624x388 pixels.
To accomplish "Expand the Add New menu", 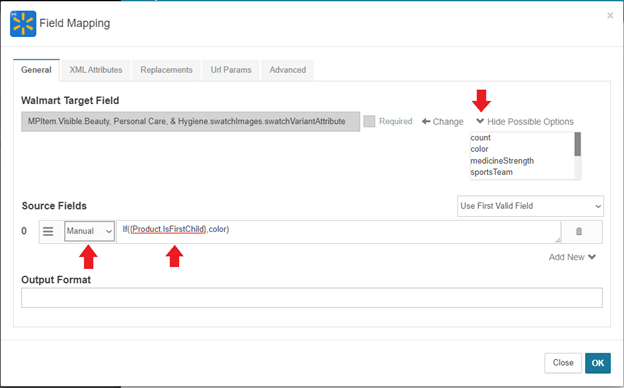I will pos(572,257).
